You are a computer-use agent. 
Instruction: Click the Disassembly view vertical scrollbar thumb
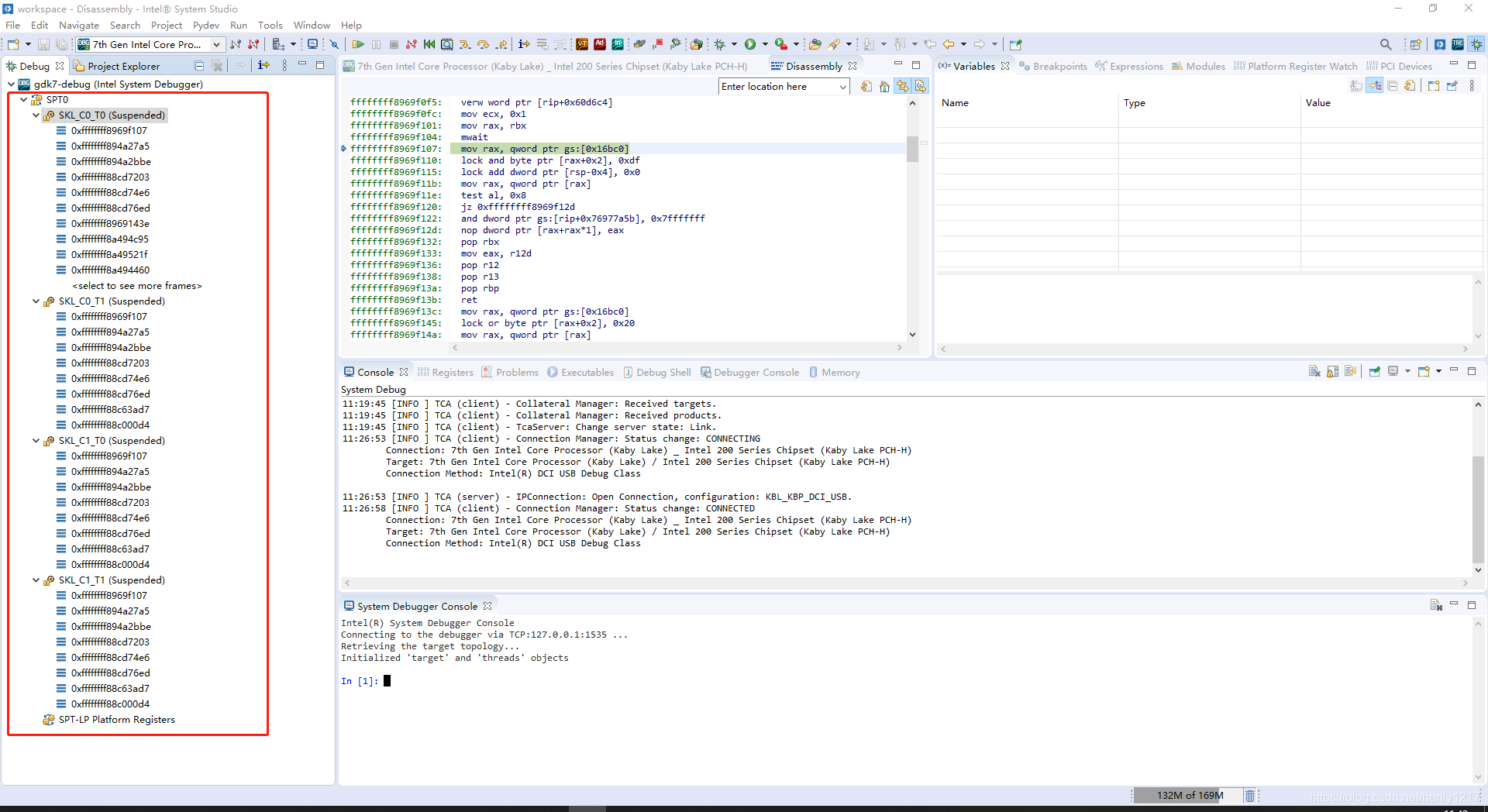click(x=913, y=149)
